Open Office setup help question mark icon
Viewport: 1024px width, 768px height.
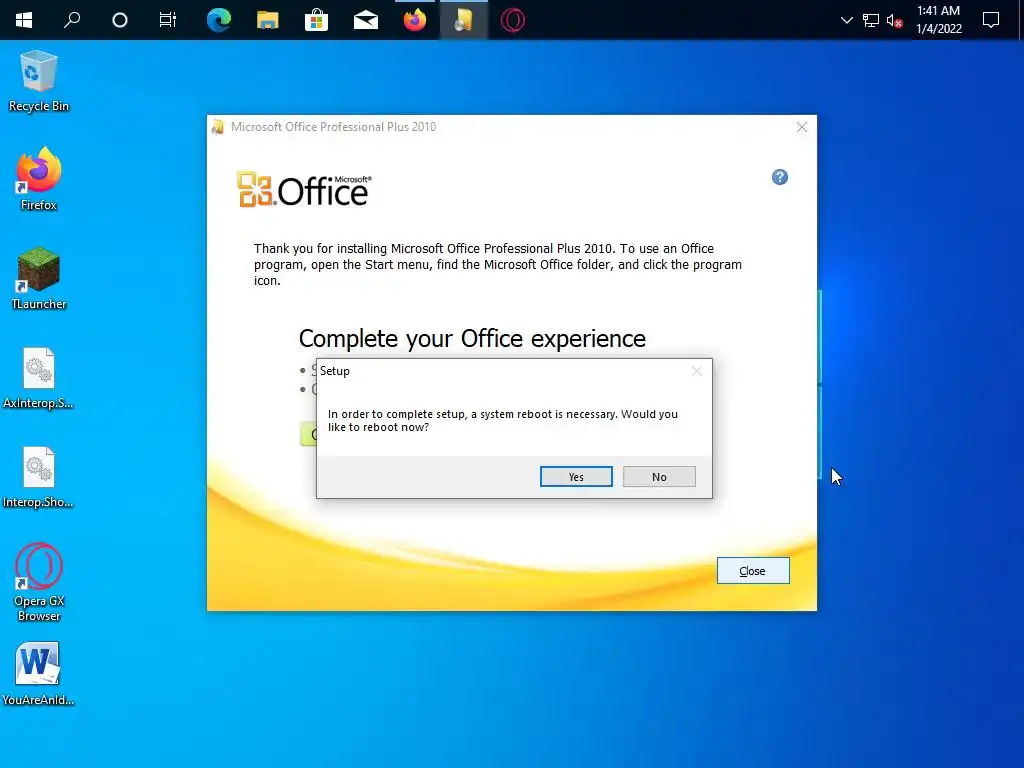[x=780, y=177]
